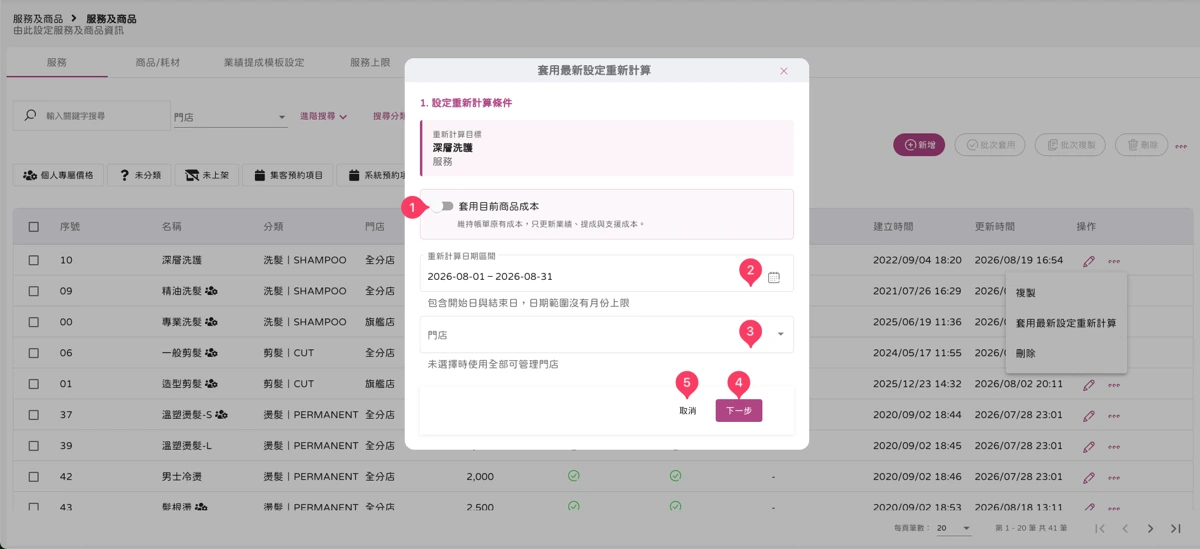Click the calendar icon in the date range field
The height and width of the screenshot is (549, 1200).
(x=774, y=277)
